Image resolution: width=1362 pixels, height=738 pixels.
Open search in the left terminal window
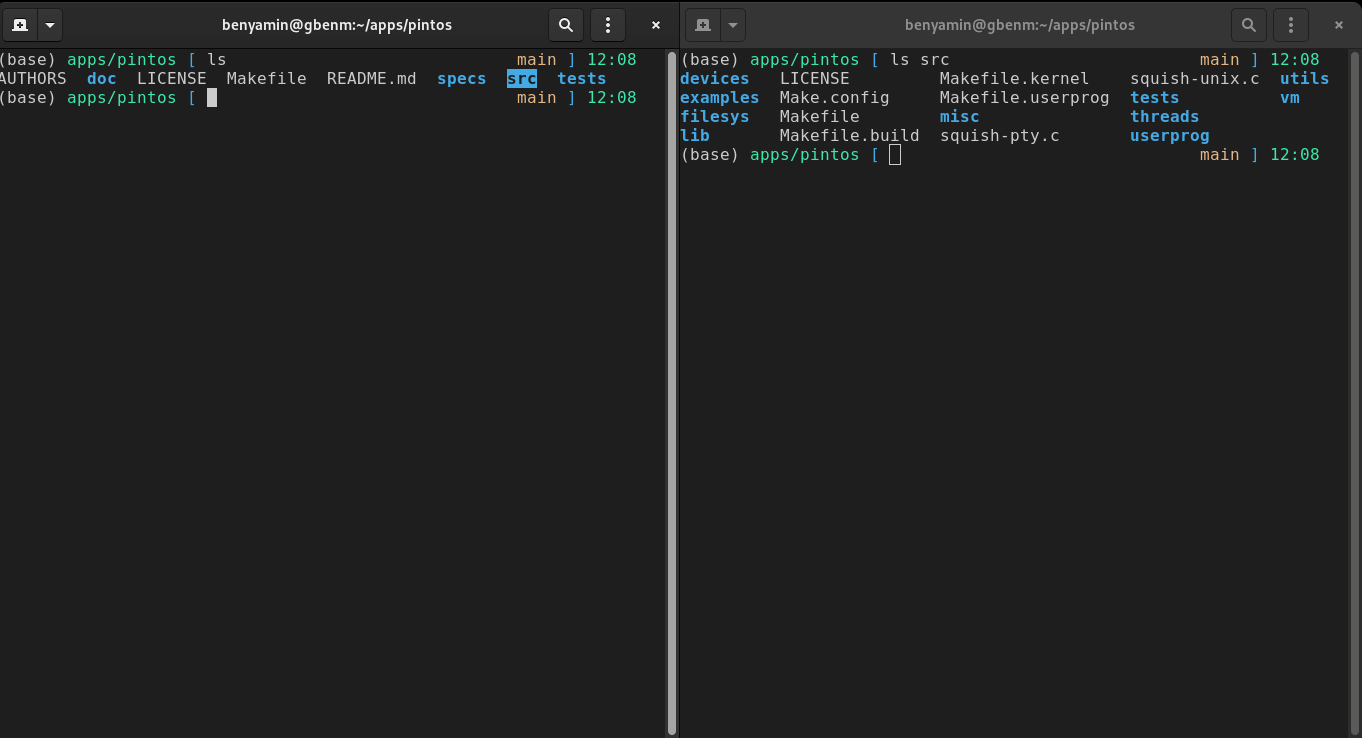566,25
